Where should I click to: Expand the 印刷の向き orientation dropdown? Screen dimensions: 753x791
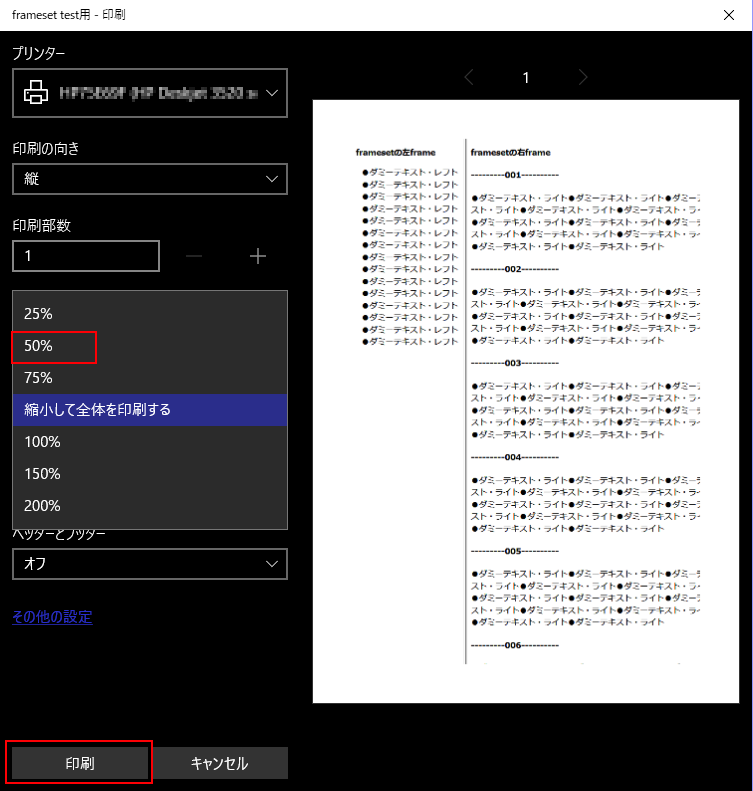(150, 179)
